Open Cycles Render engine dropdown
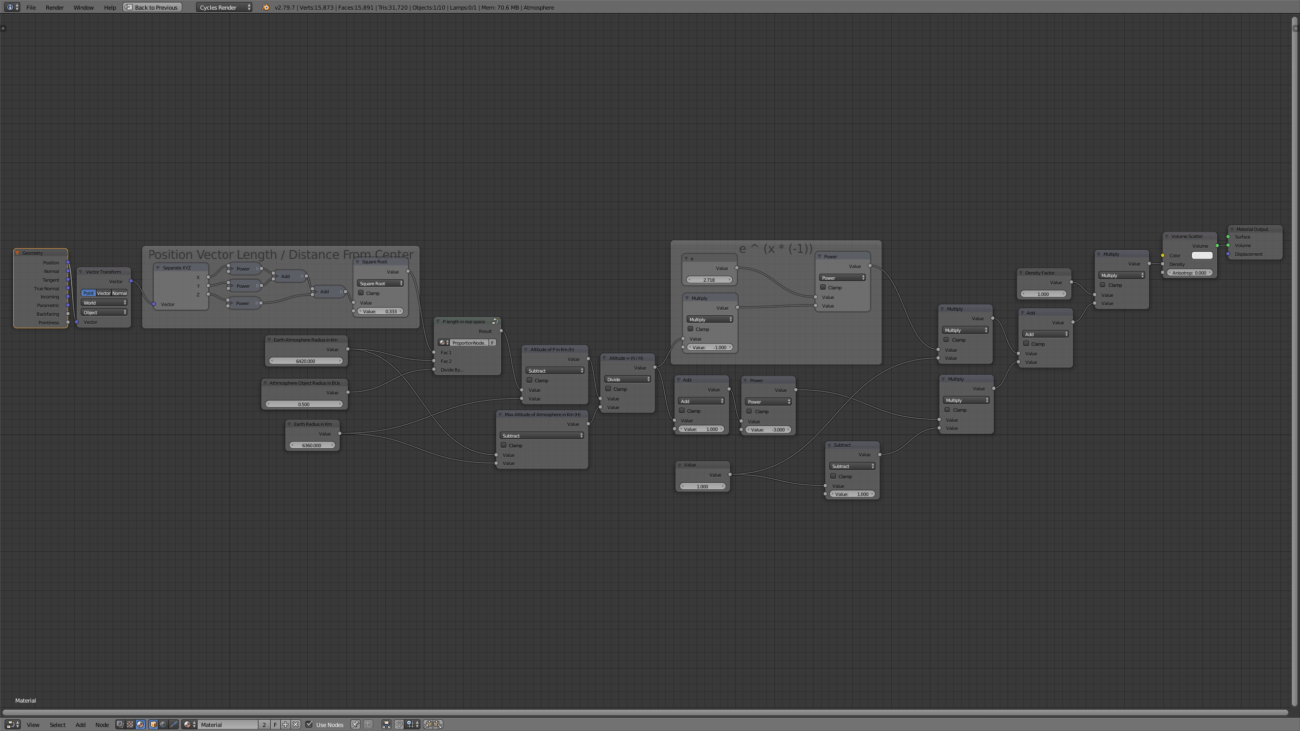 pyautogui.click(x=224, y=7)
